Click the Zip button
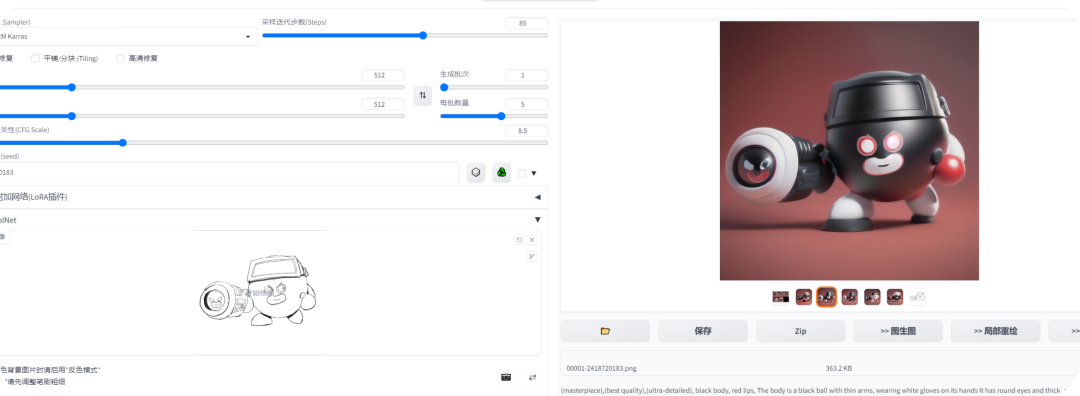The image size is (1080, 396). pyautogui.click(x=800, y=331)
